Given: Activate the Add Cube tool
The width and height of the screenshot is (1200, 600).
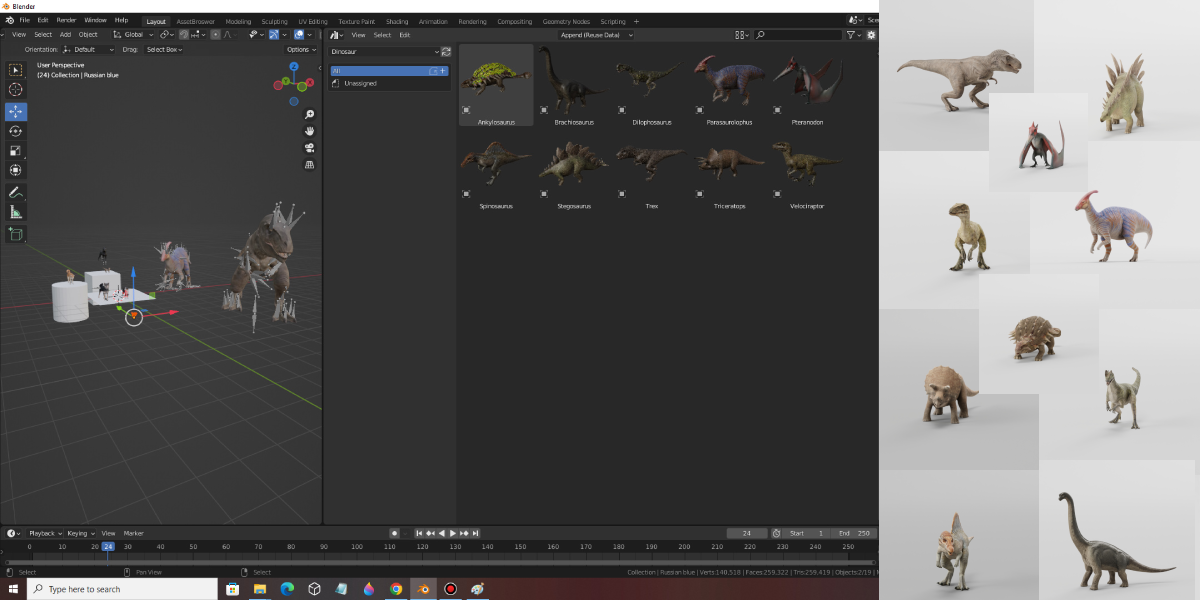Looking at the screenshot, I should click(x=15, y=235).
